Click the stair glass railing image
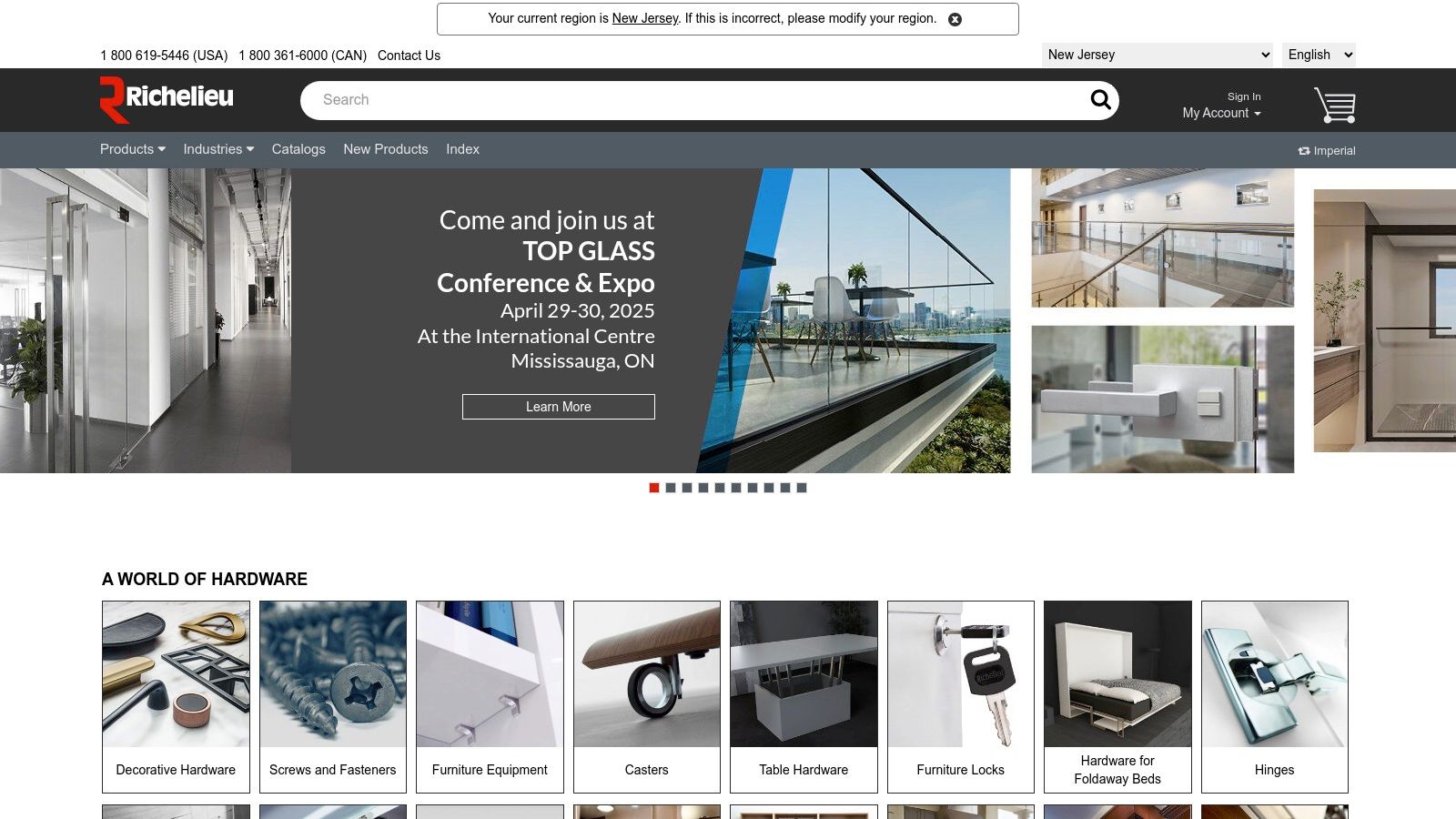The image size is (1456, 819). [x=1163, y=238]
